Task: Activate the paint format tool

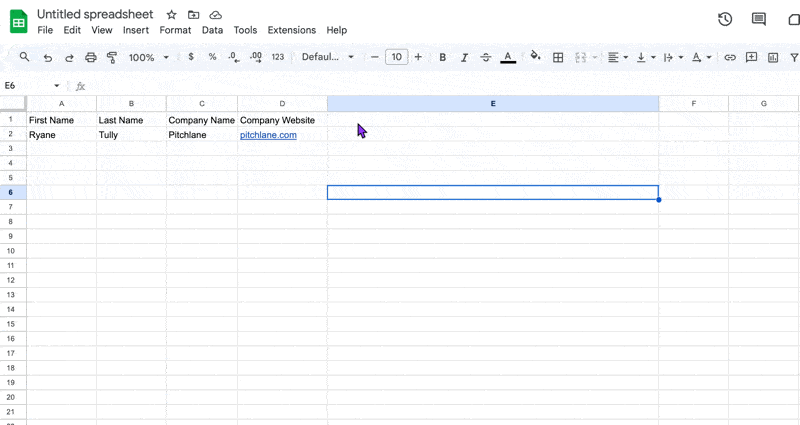Action: [112, 57]
